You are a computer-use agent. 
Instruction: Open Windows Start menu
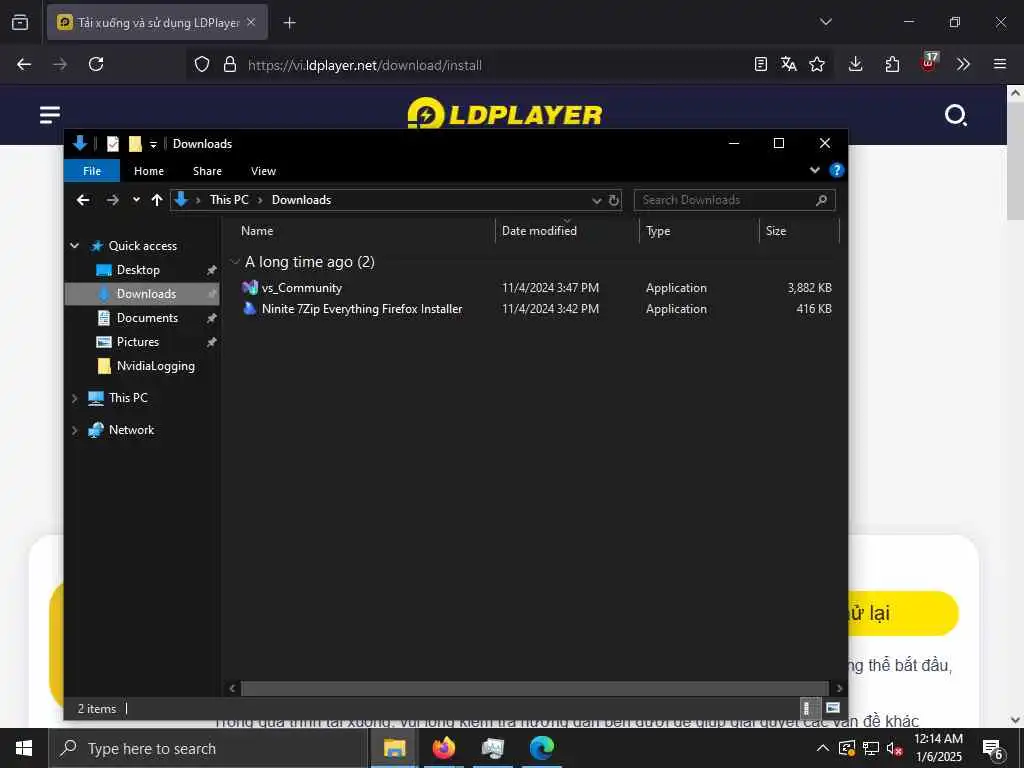[24, 748]
